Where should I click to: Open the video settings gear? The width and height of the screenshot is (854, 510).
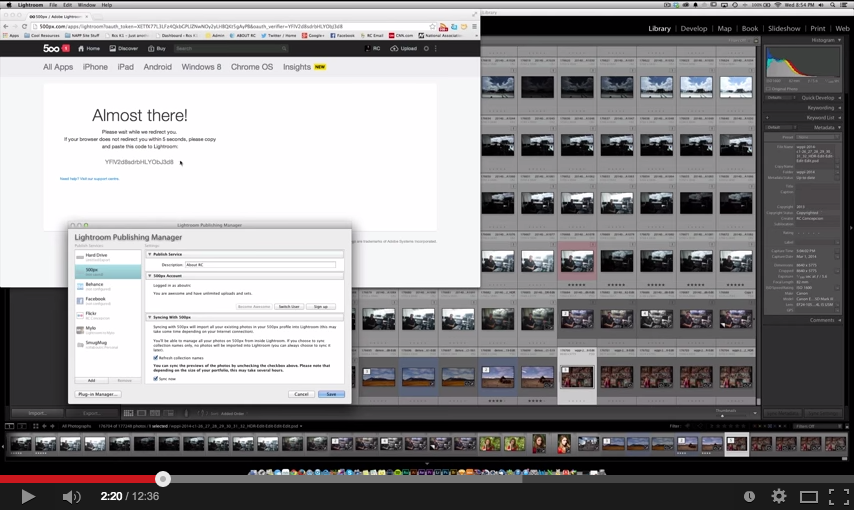coord(778,496)
